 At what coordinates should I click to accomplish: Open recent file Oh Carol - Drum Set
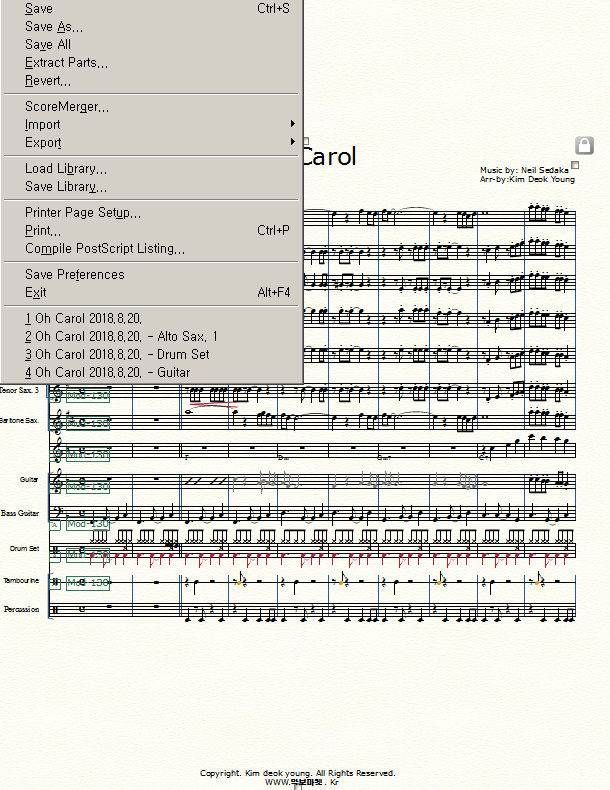click(x=117, y=354)
